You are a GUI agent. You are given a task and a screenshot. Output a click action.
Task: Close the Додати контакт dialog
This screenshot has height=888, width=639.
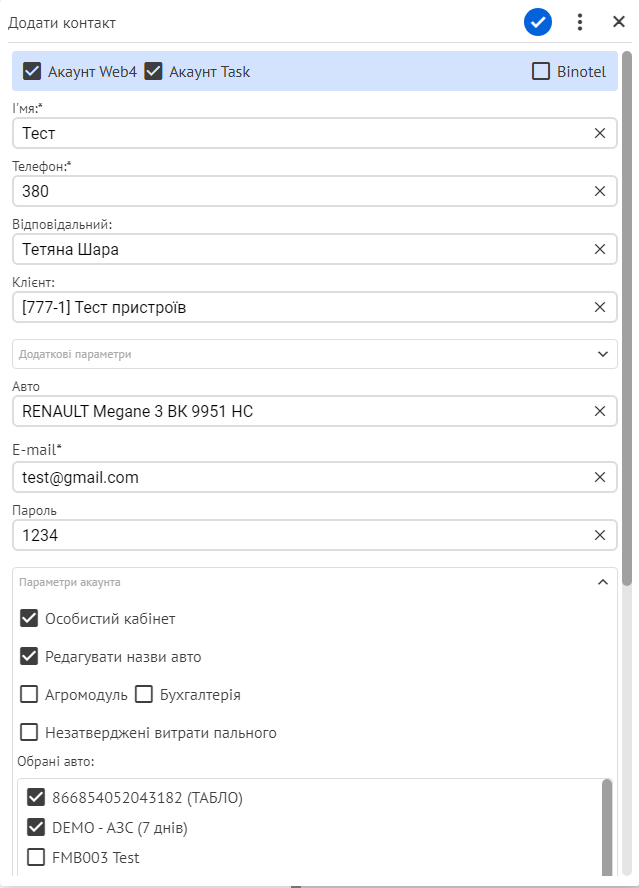pos(619,22)
